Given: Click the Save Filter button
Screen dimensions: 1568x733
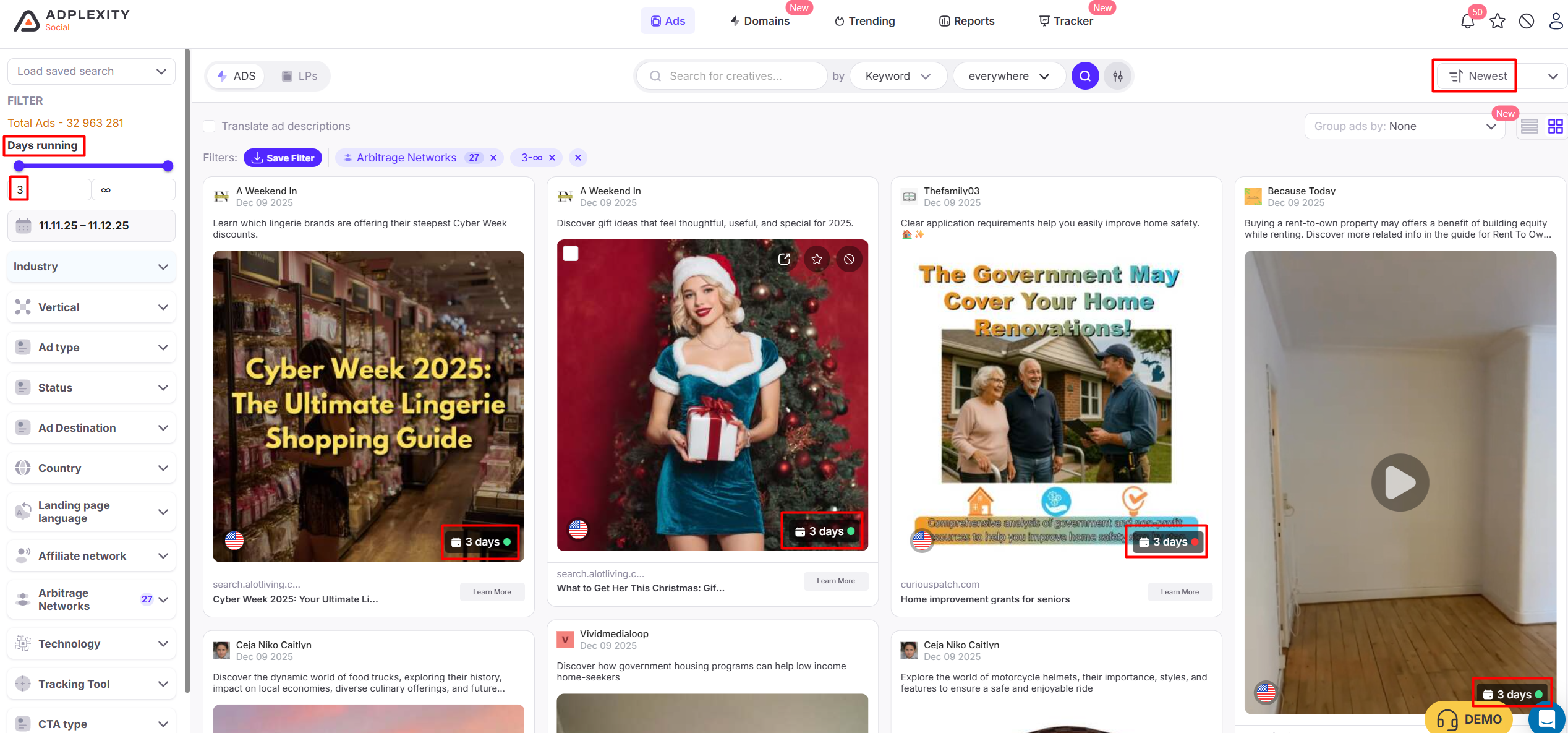Looking at the screenshot, I should pyautogui.click(x=283, y=158).
